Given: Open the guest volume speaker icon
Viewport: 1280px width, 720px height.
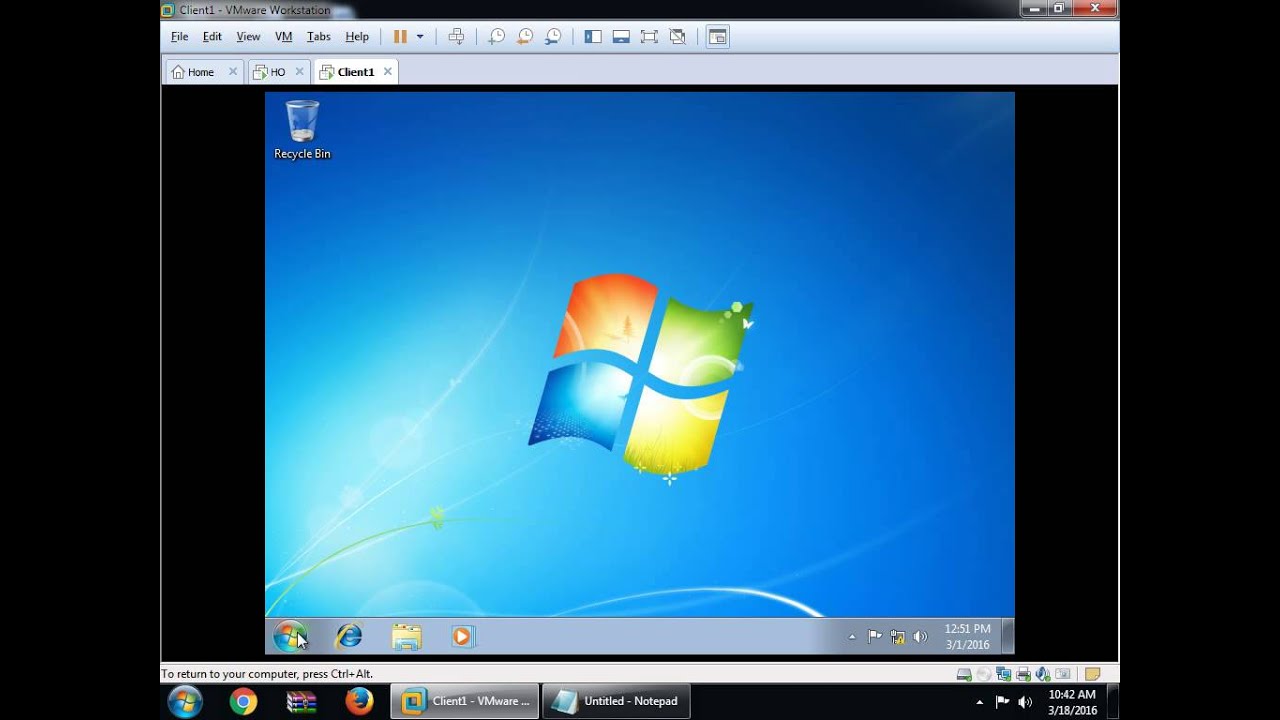Looking at the screenshot, I should [920, 637].
